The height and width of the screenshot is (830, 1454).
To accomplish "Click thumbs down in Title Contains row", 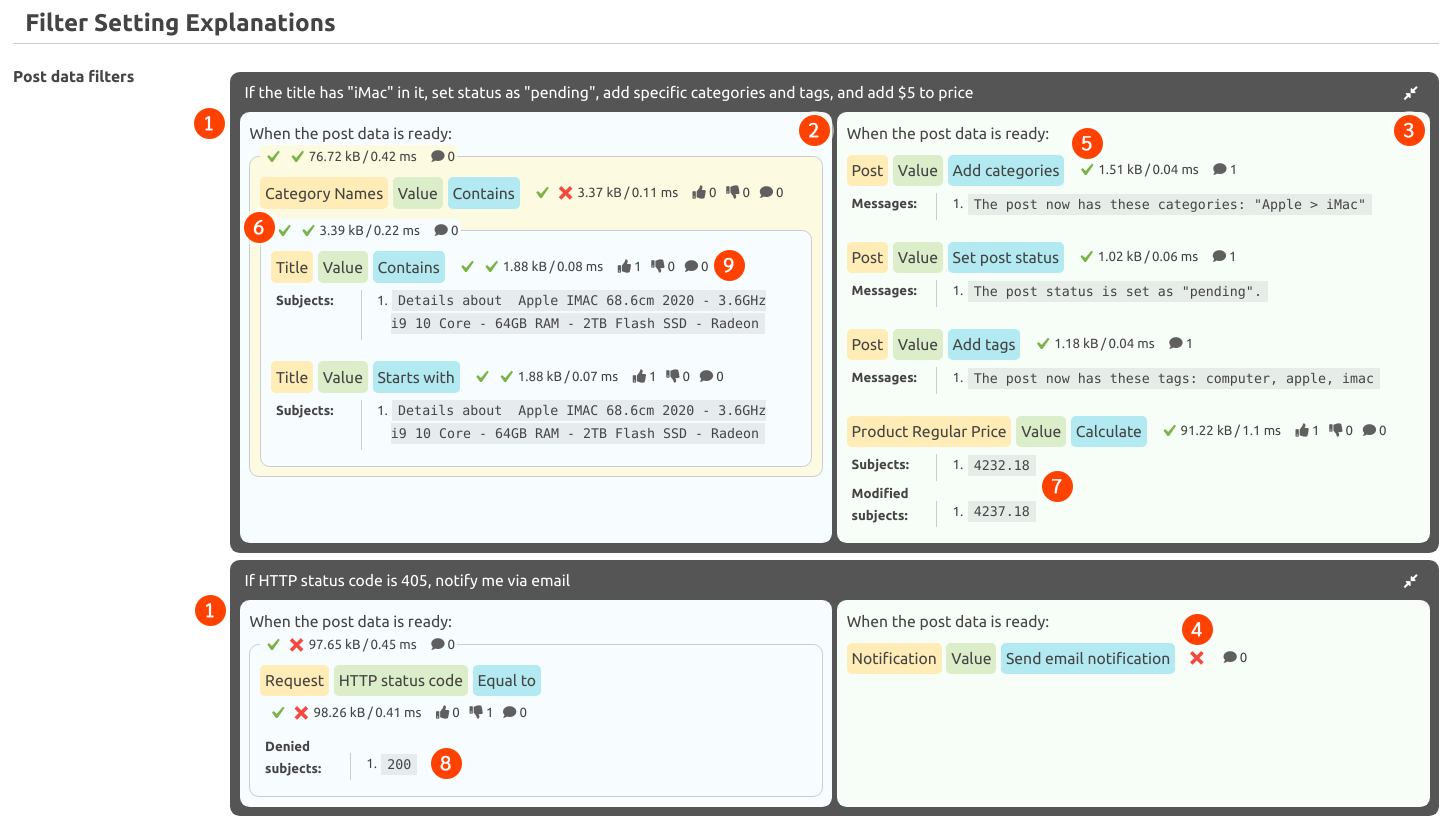I will click(658, 267).
